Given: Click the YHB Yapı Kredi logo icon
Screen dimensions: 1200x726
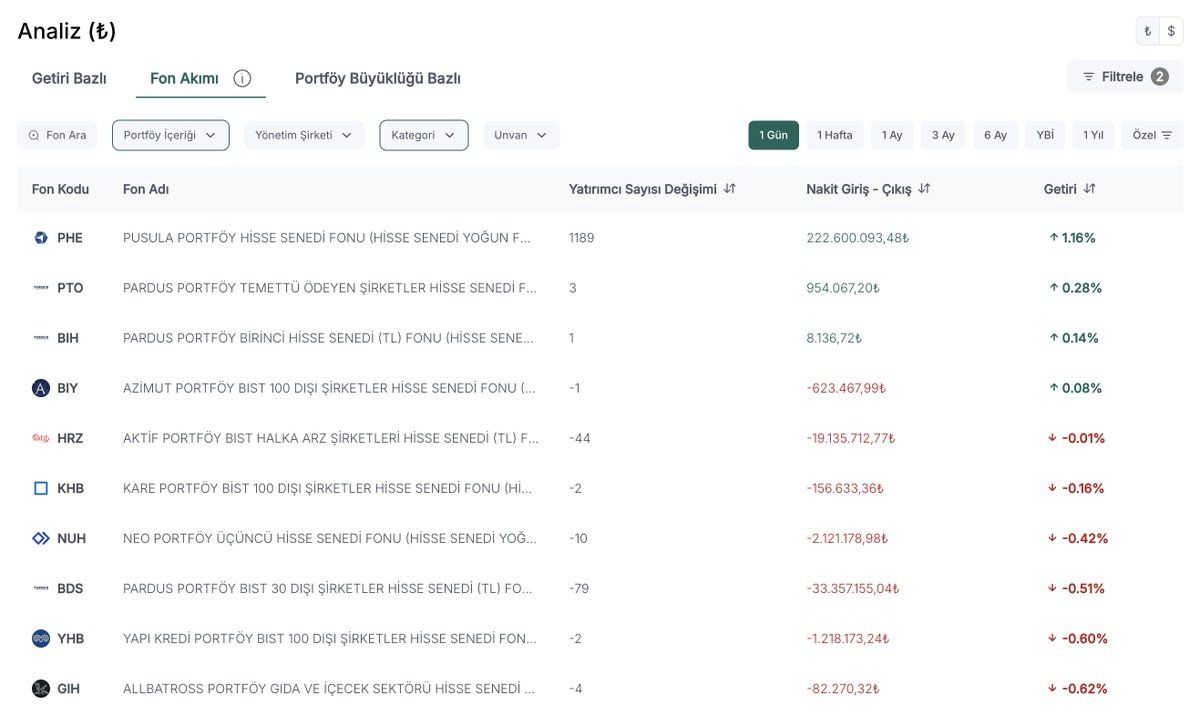Looking at the screenshot, I should [40, 638].
